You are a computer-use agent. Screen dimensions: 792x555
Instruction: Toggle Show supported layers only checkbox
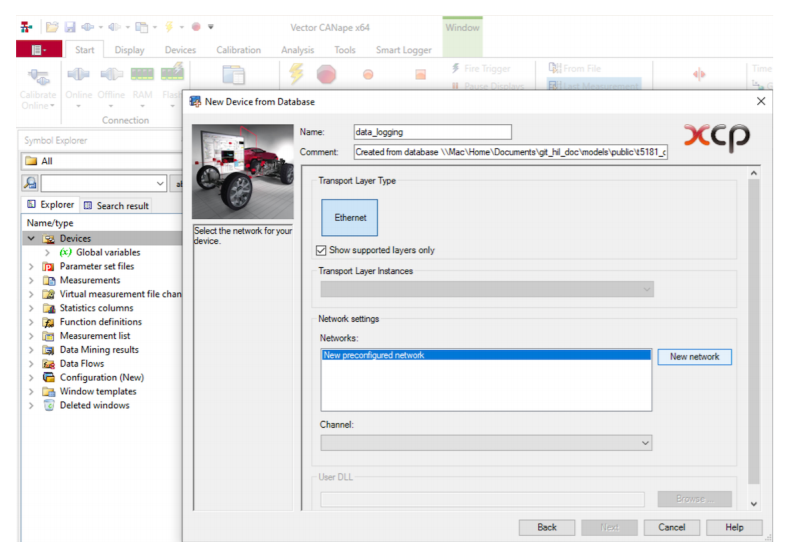(322, 250)
